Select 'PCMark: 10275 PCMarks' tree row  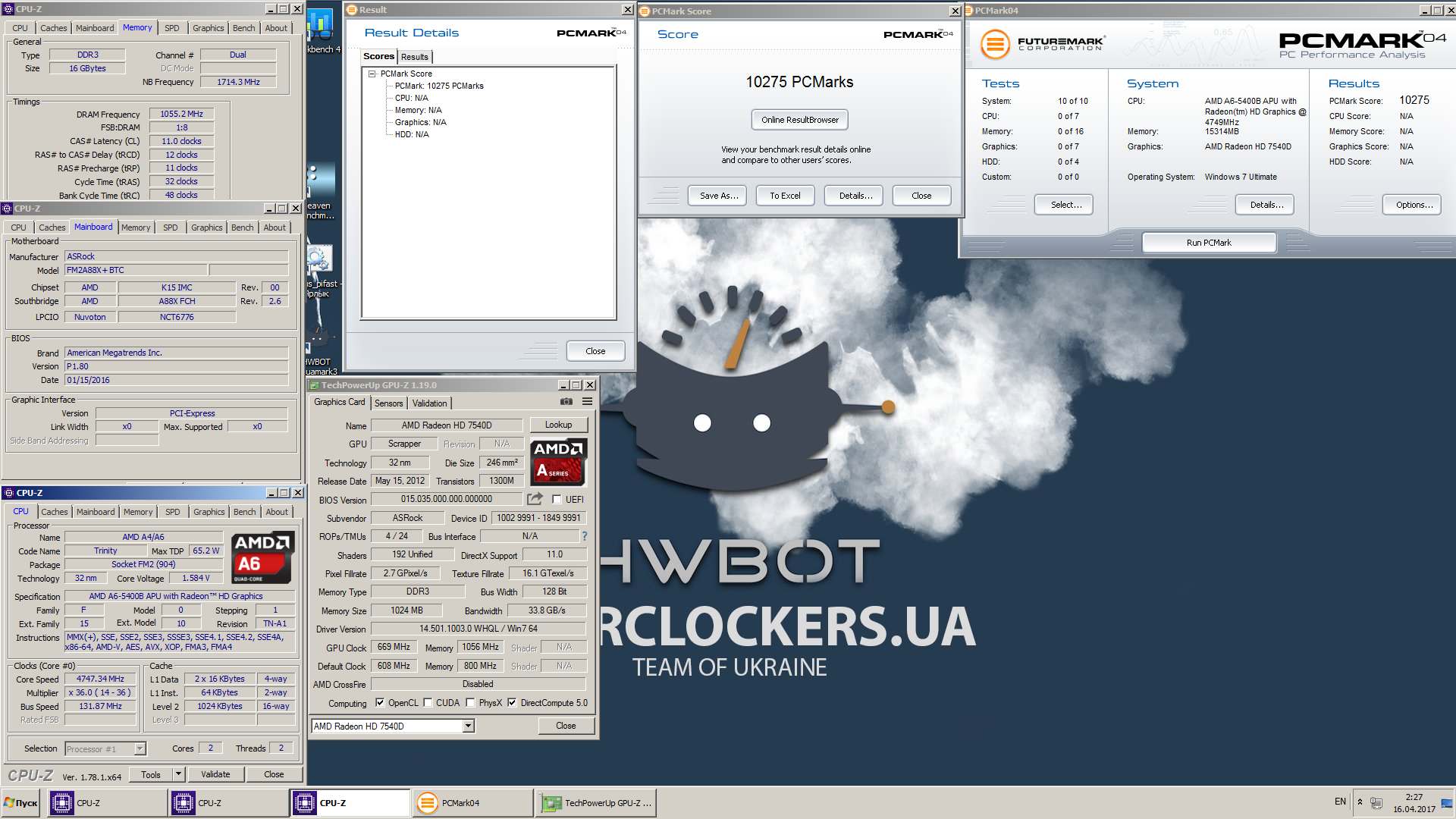439,86
